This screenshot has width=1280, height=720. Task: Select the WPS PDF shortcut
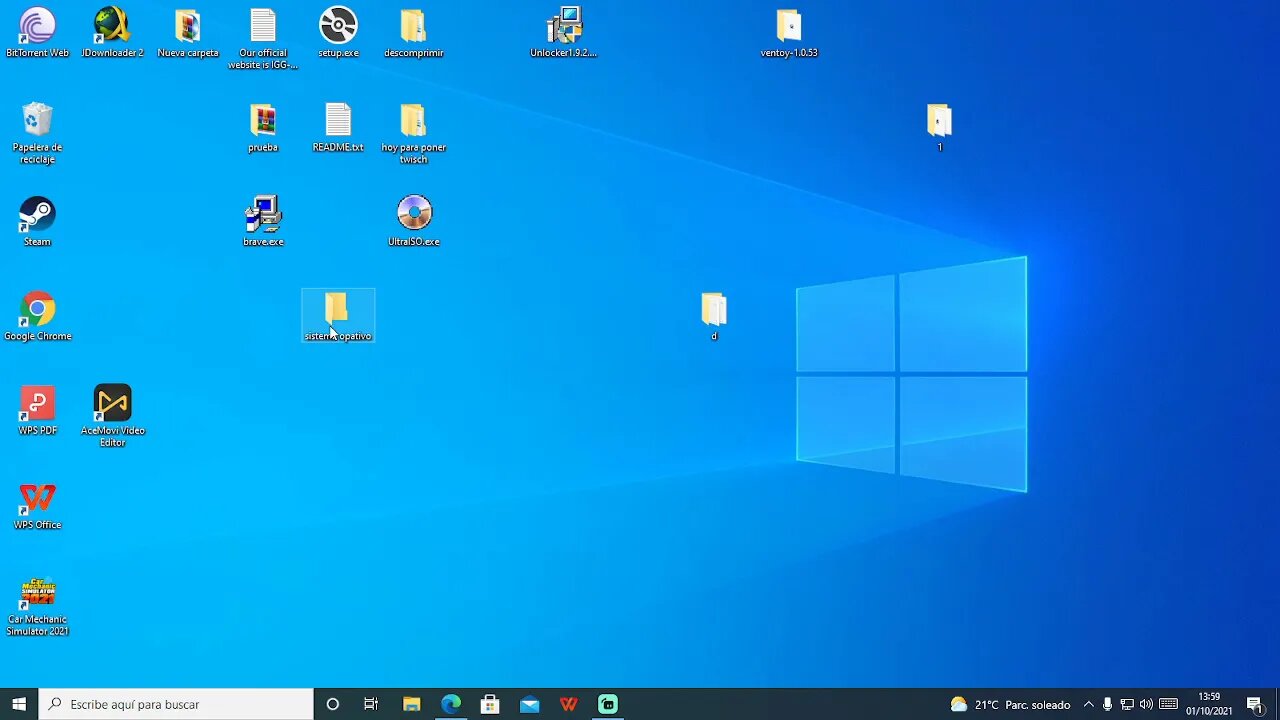[x=37, y=410]
